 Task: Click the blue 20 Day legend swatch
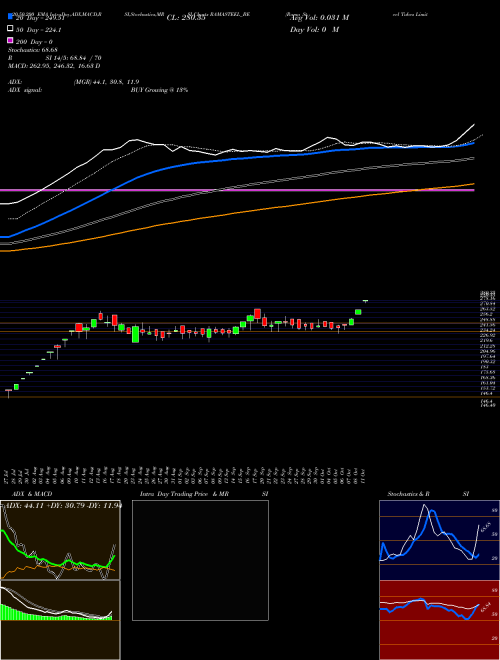pyautogui.click(x=10, y=18)
